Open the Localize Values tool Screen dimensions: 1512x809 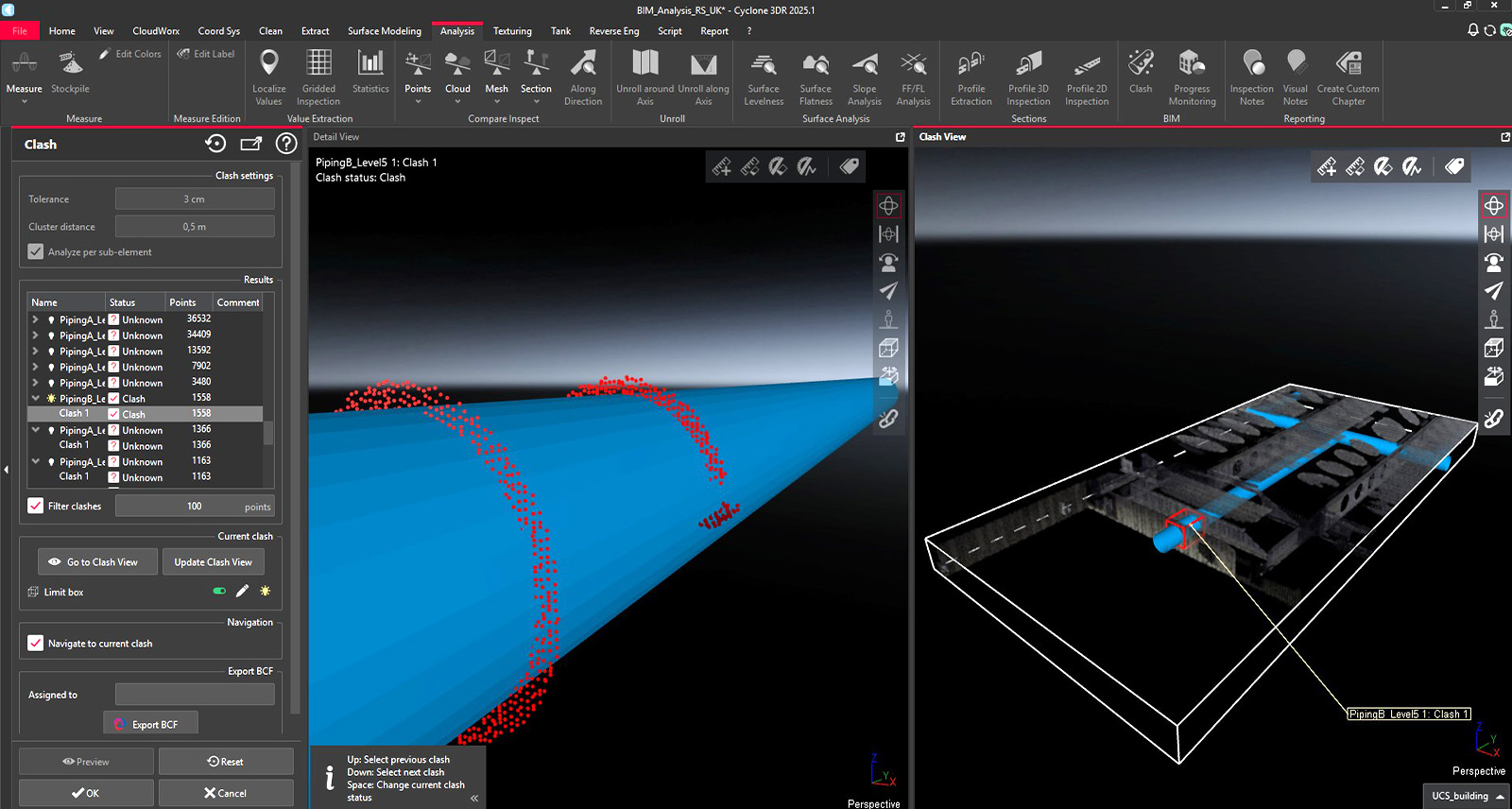point(268,77)
